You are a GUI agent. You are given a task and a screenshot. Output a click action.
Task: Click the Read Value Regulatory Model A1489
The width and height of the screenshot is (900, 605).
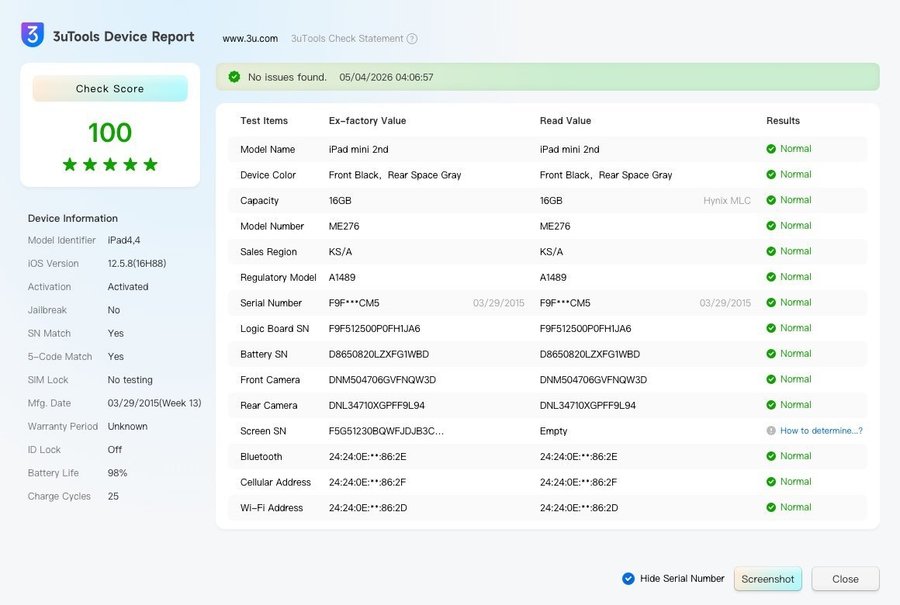click(553, 277)
